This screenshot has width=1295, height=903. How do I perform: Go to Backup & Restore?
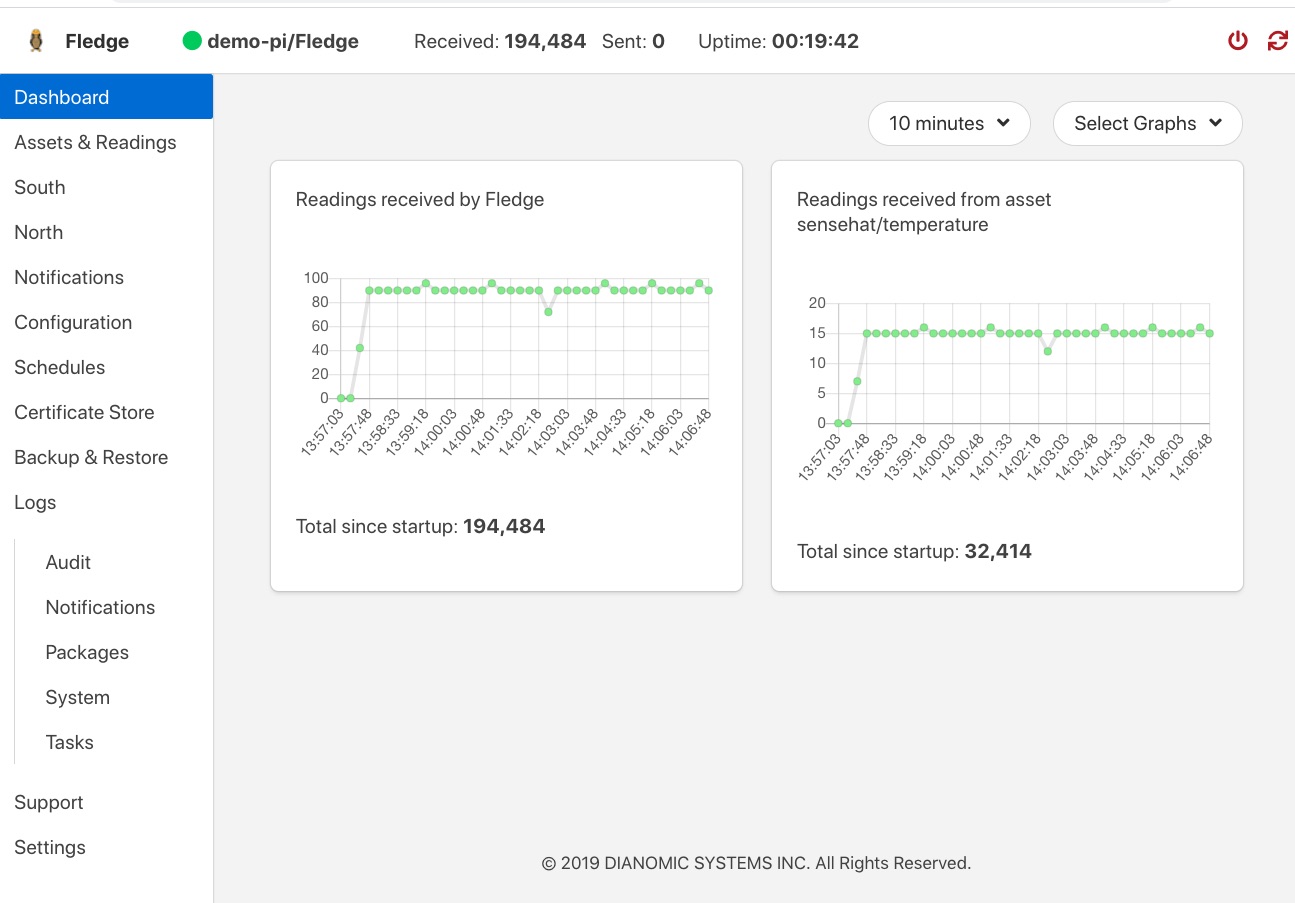(x=91, y=457)
